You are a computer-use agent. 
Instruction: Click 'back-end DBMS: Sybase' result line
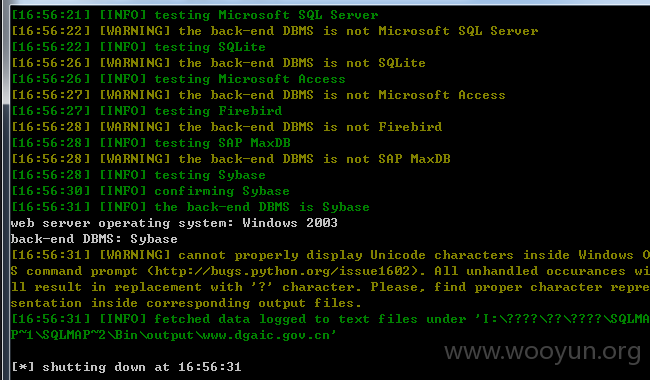[94, 239]
